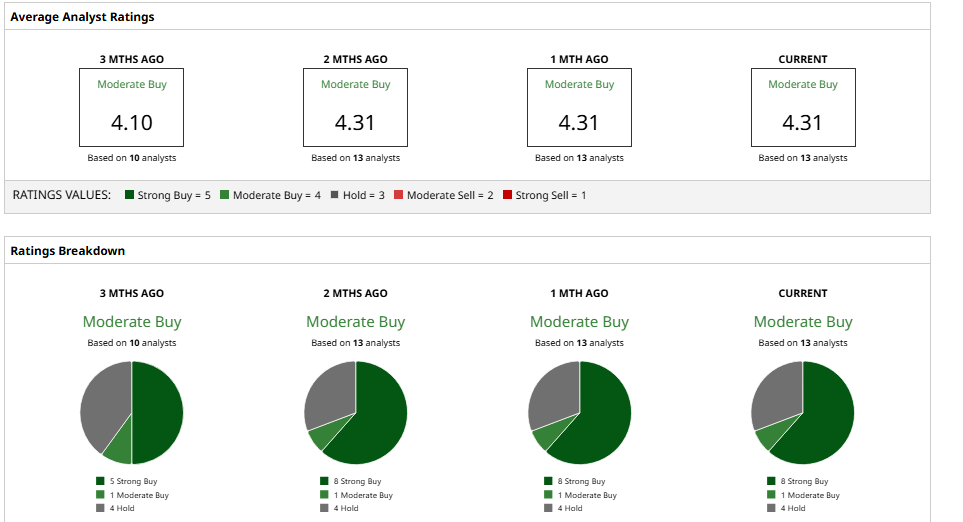This screenshot has width=963, height=522.
Task: Click the 8 Strong Buy swatch under 1 MTH AGO pie
Action: (x=549, y=481)
